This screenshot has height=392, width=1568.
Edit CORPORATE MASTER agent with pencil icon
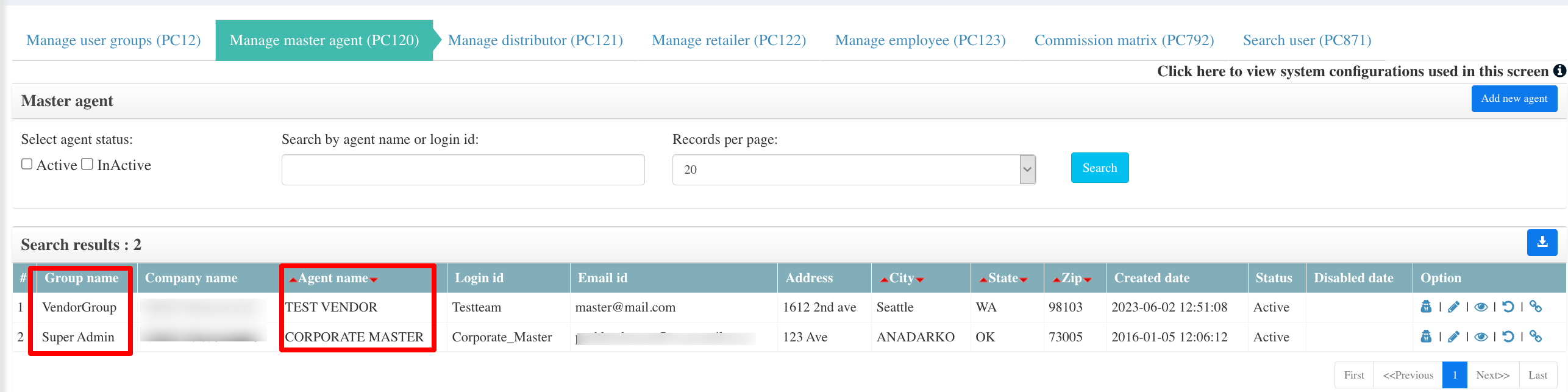click(1454, 337)
